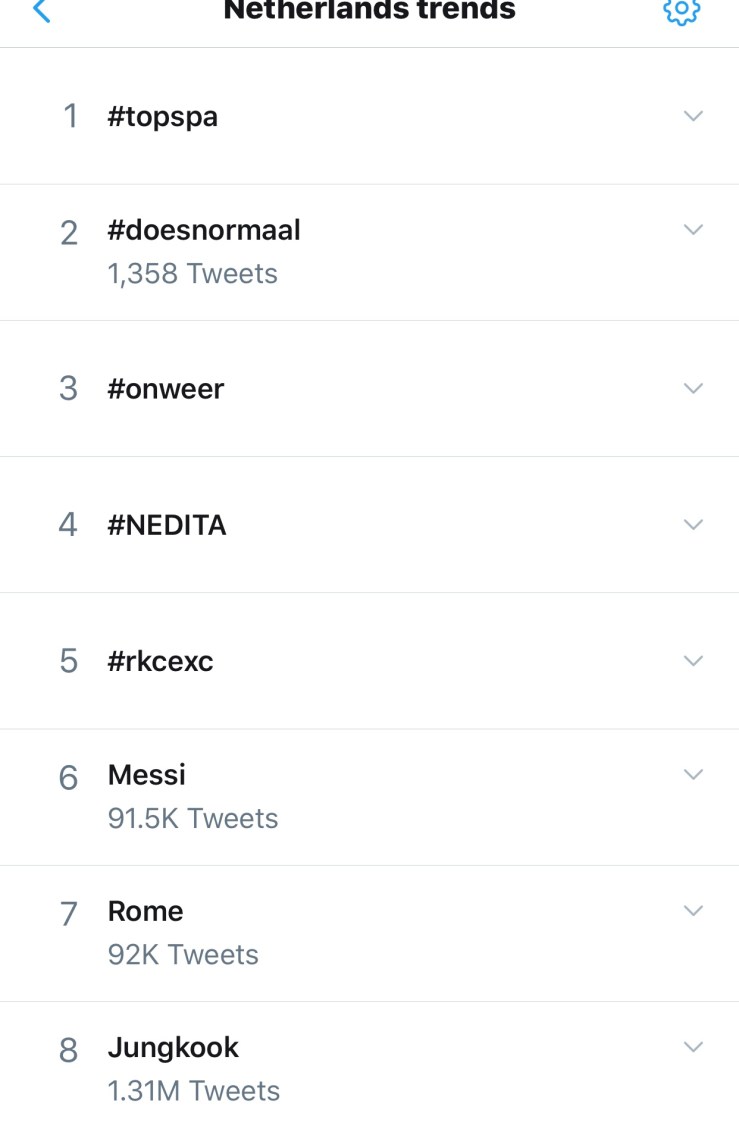
Task: View tweets for #NEDITA
Action: [x=167, y=525]
